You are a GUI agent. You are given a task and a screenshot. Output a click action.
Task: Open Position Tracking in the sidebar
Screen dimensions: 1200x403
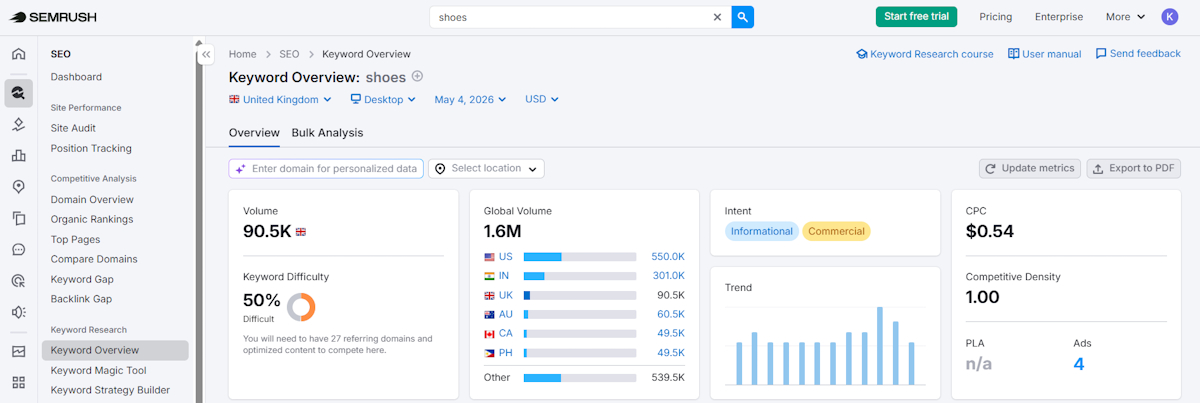(x=91, y=149)
